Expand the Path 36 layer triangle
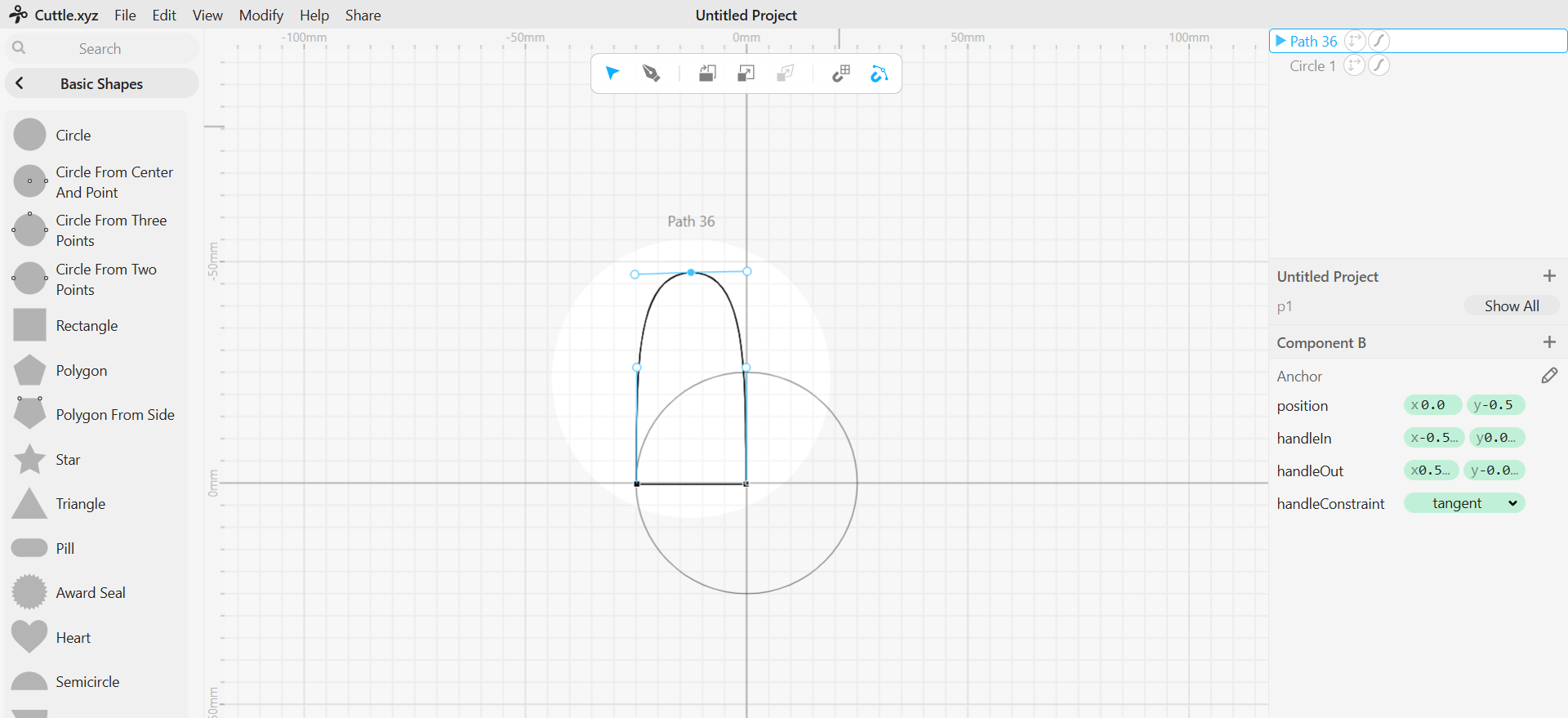The image size is (1568, 718). [x=1281, y=41]
